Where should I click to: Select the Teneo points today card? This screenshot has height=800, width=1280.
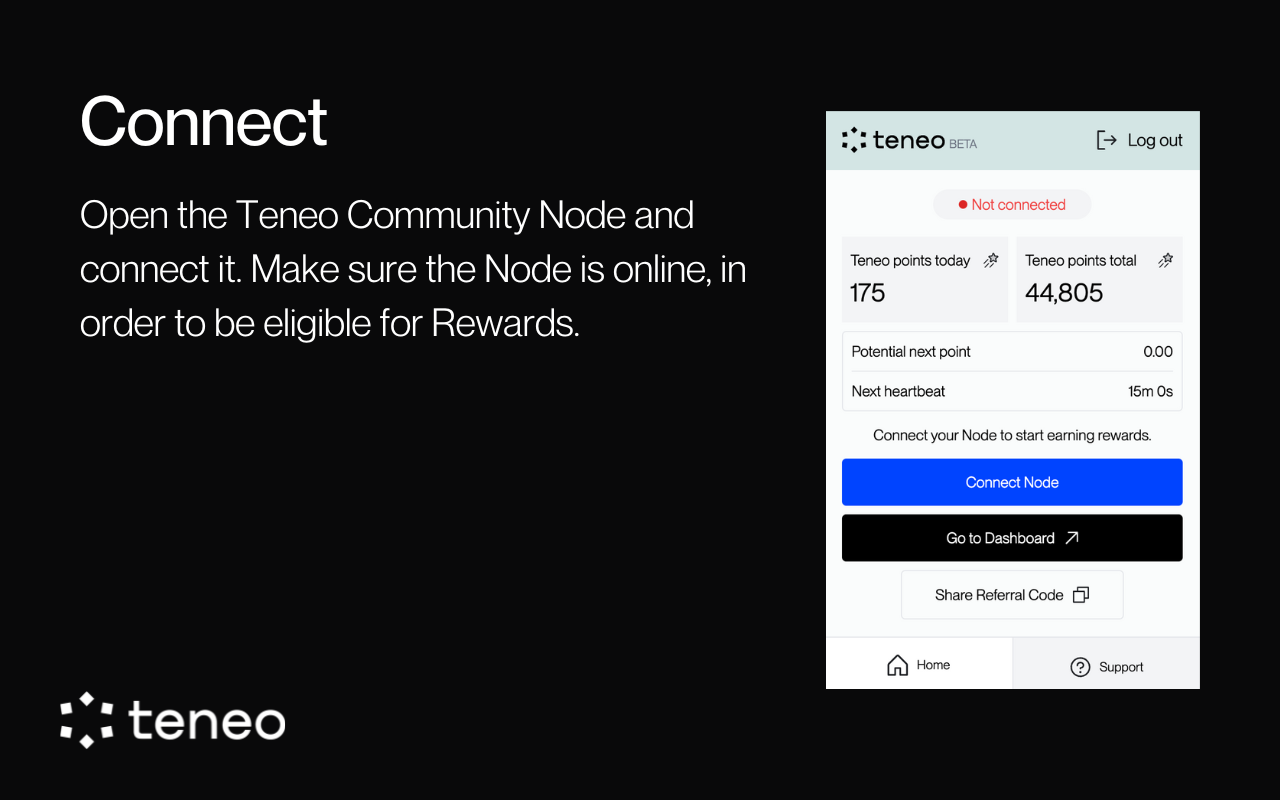click(x=924, y=279)
